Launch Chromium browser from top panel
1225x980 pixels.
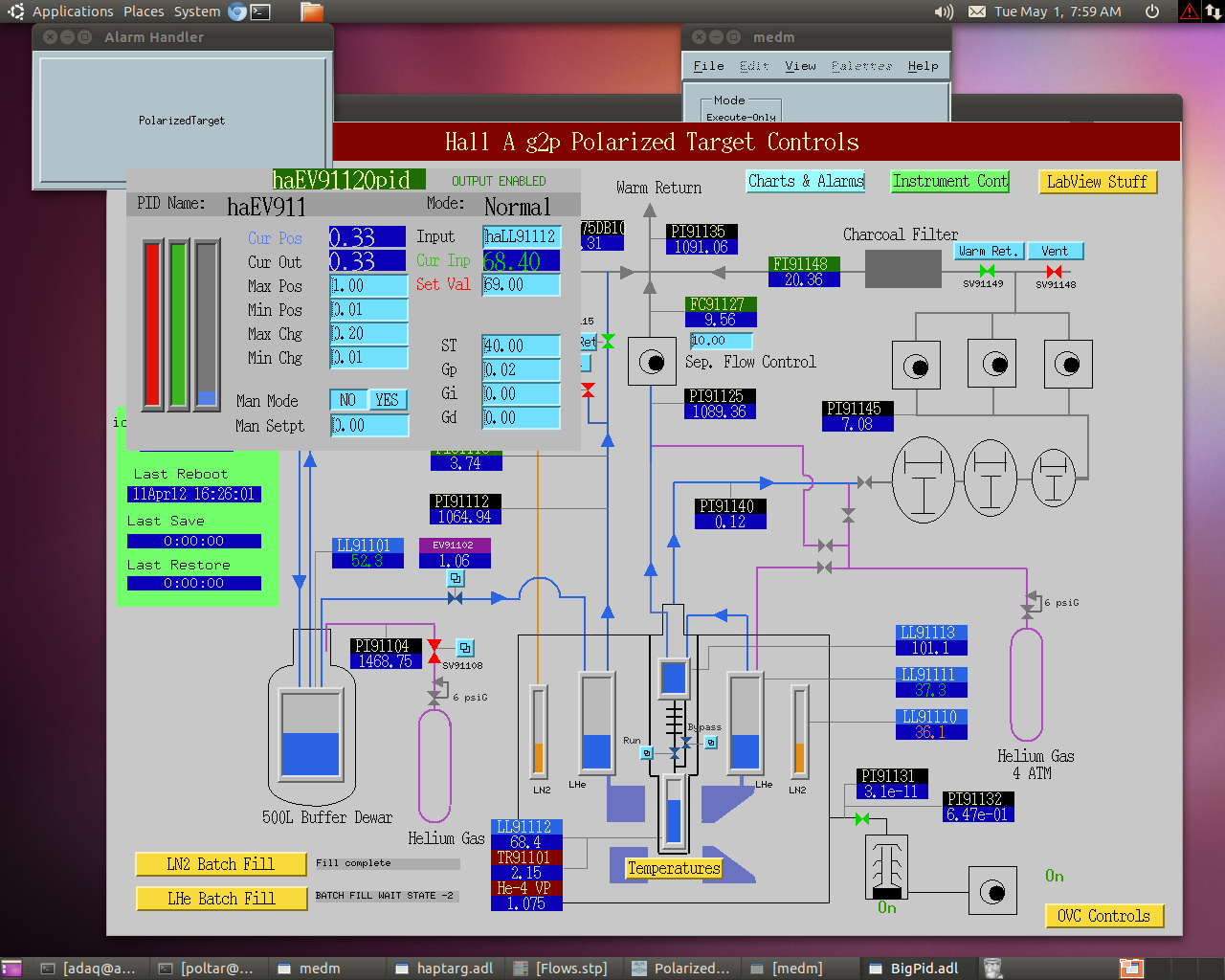point(237,11)
